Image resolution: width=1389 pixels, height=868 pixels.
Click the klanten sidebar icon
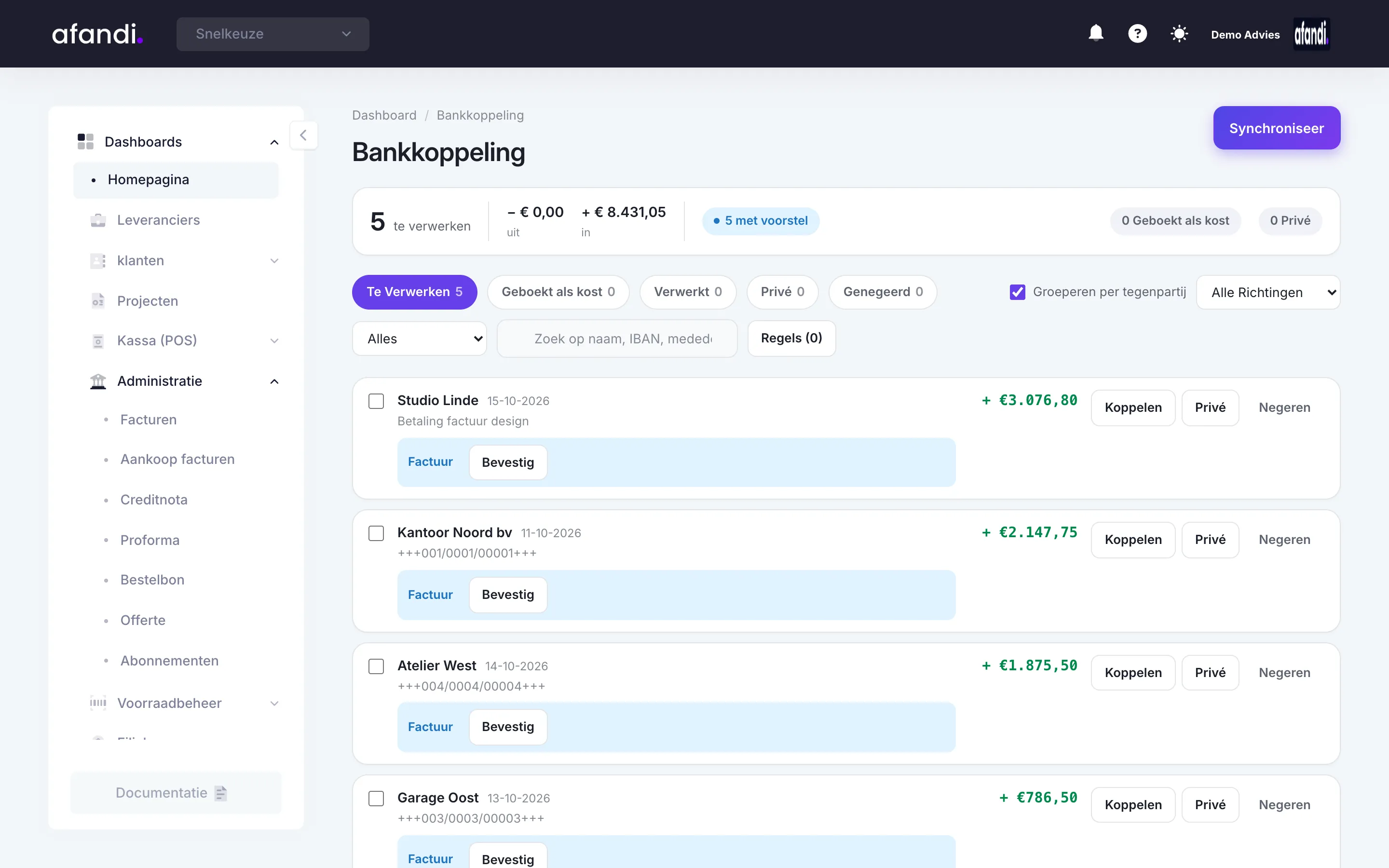coord(98,260)
